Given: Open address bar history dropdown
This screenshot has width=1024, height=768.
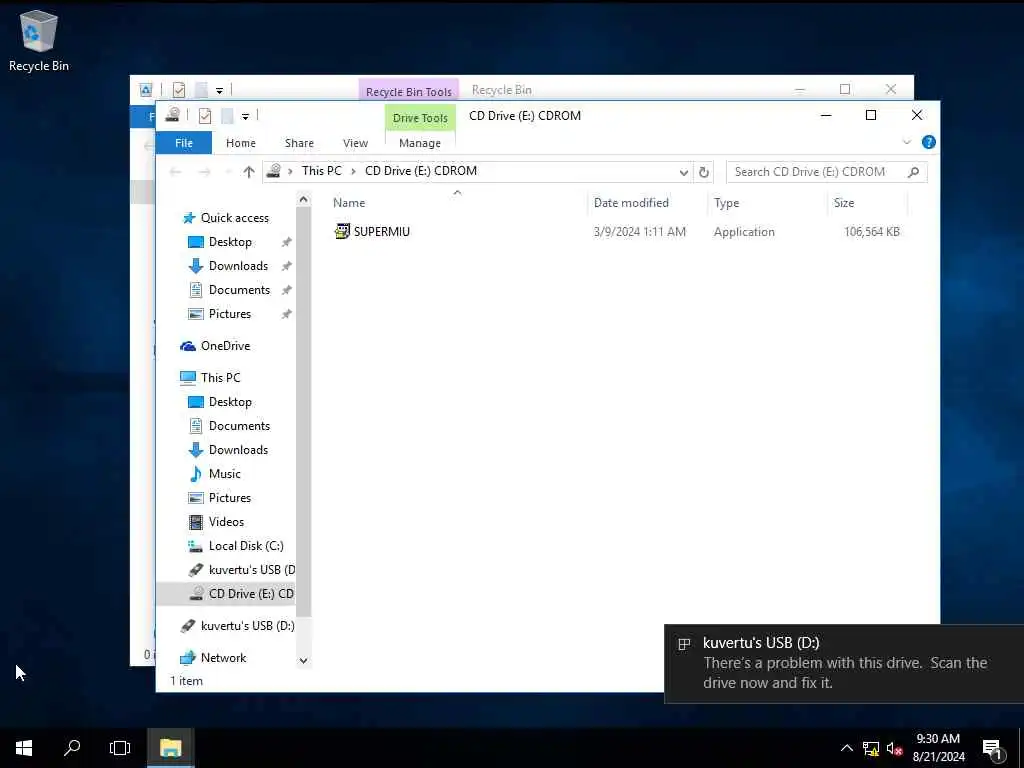Looking at the screenshot, I should pos(684,172).
